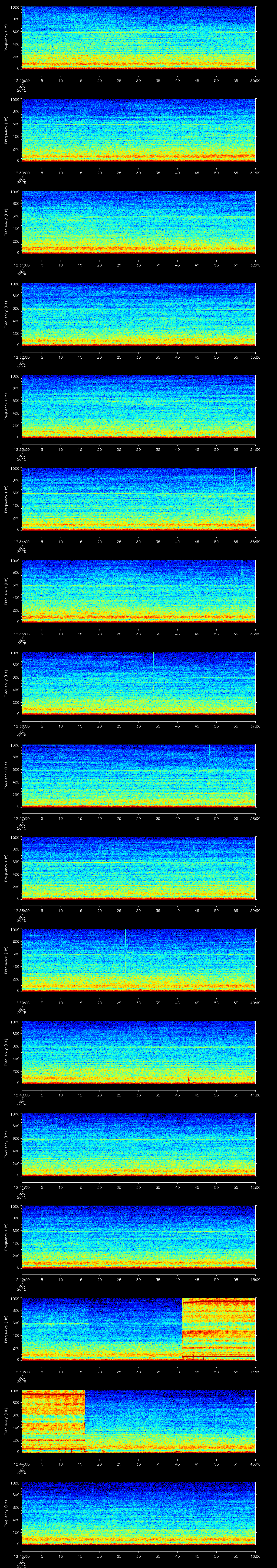Image resolution: width=277 pixels, height=1568 pixels.
Task: Click the 12:35:00 start time label
Action: 21,634
